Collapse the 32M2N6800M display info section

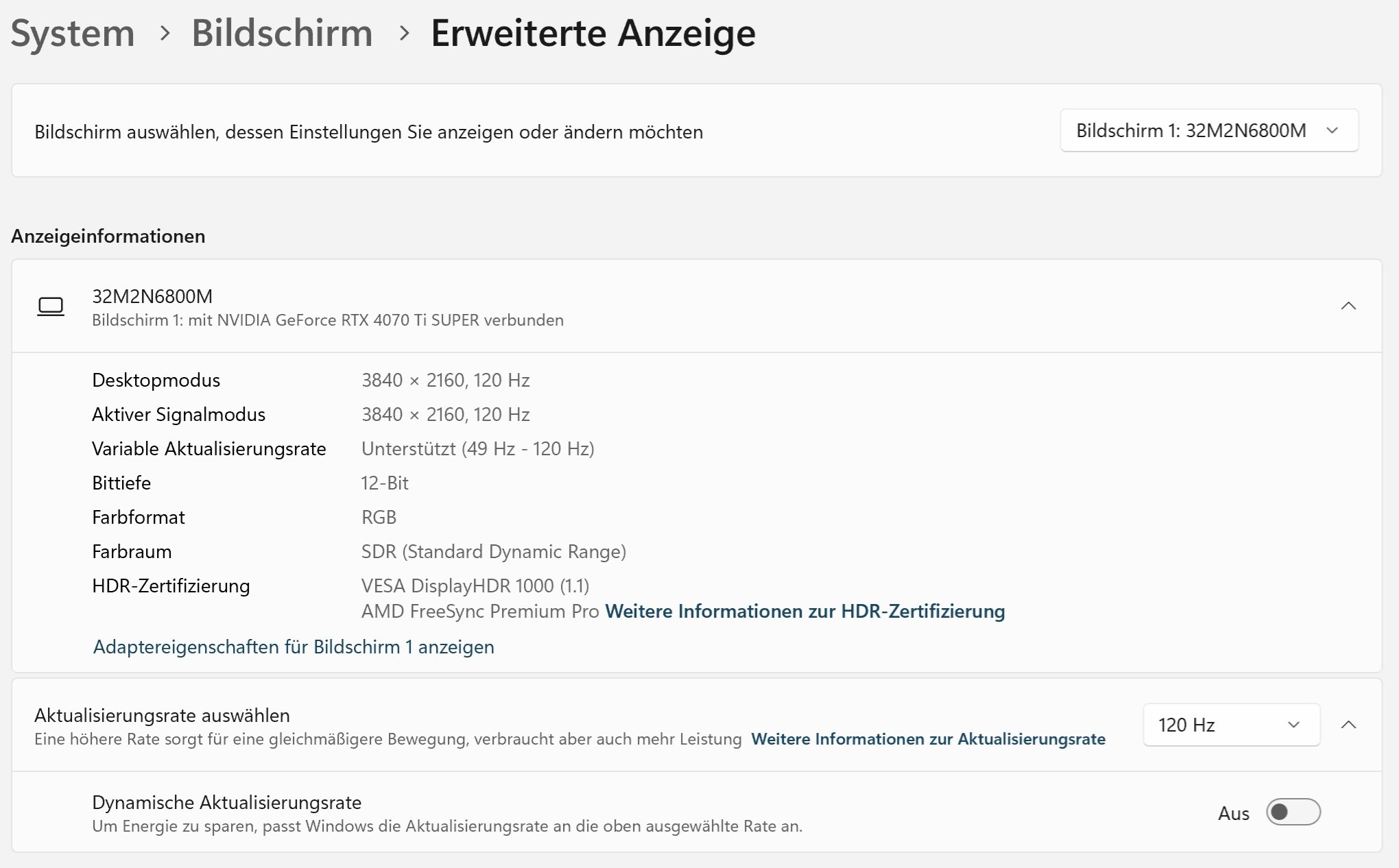pyautogui.click(x=1348, y=306)
